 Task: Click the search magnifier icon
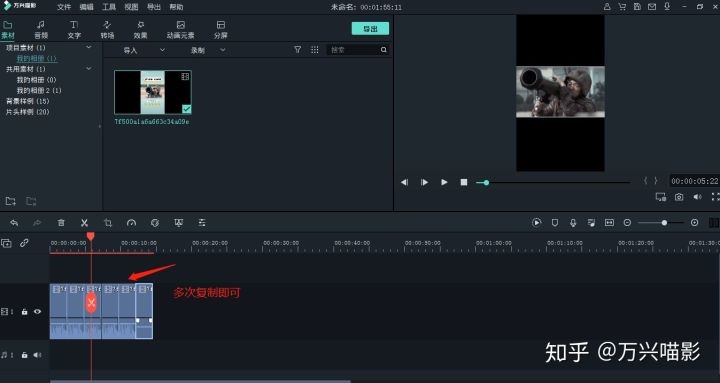coord(384,50)
